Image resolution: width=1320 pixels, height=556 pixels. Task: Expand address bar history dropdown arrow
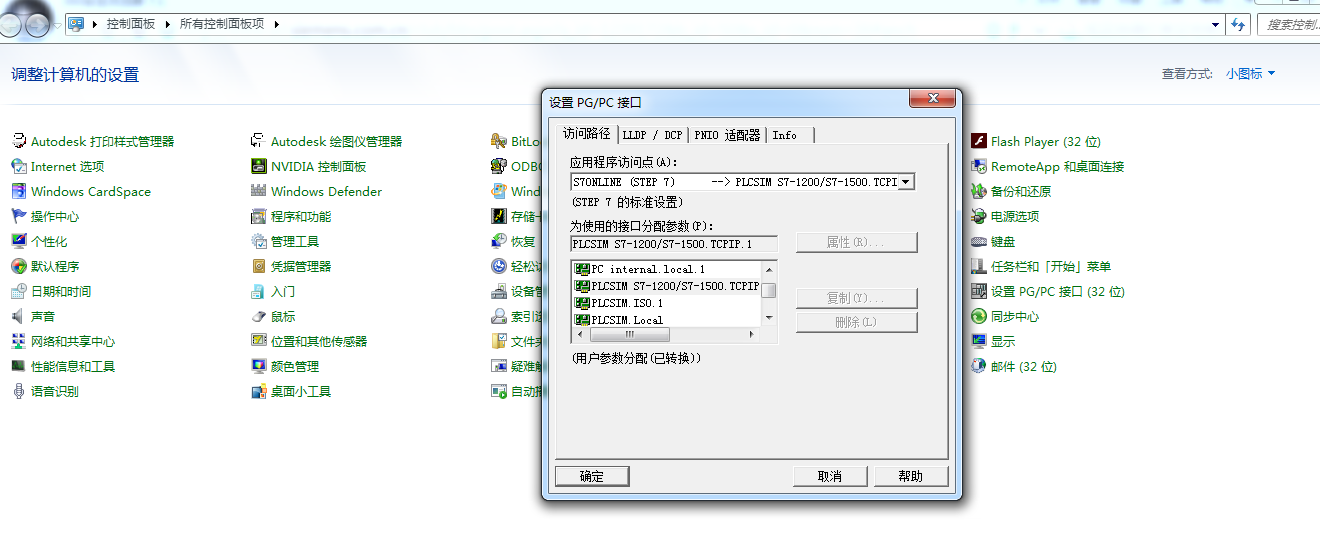click(1215, 24)
